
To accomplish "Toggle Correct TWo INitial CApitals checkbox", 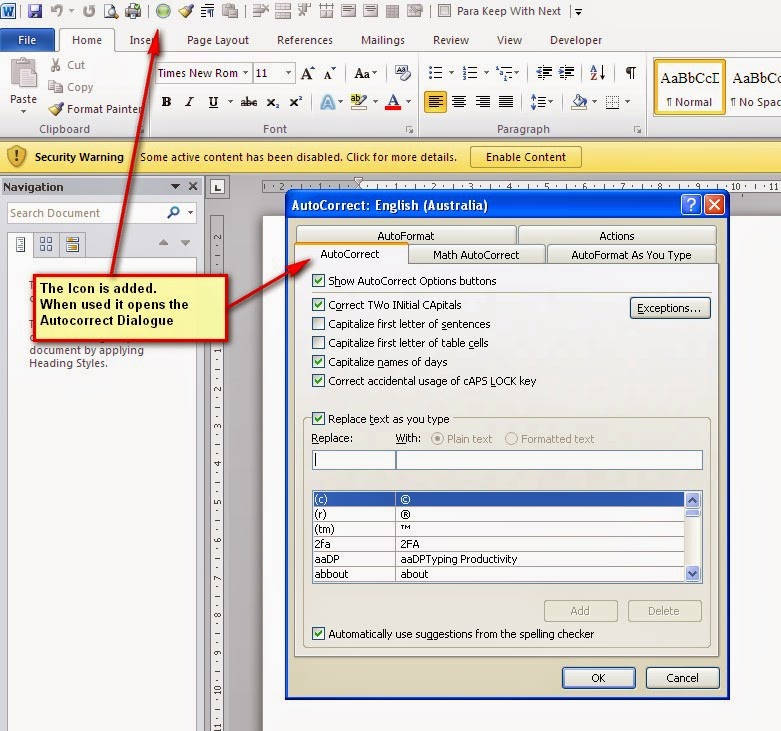I will (318, 304).
